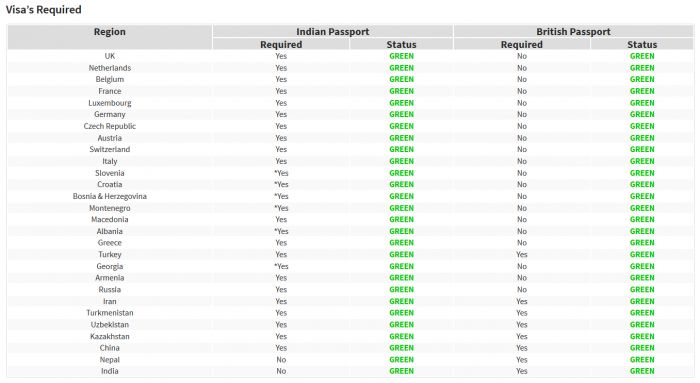Select UK's Indian Passport GREEN status
The height and width of the screenshot is (383, 700).
(401, 56)
